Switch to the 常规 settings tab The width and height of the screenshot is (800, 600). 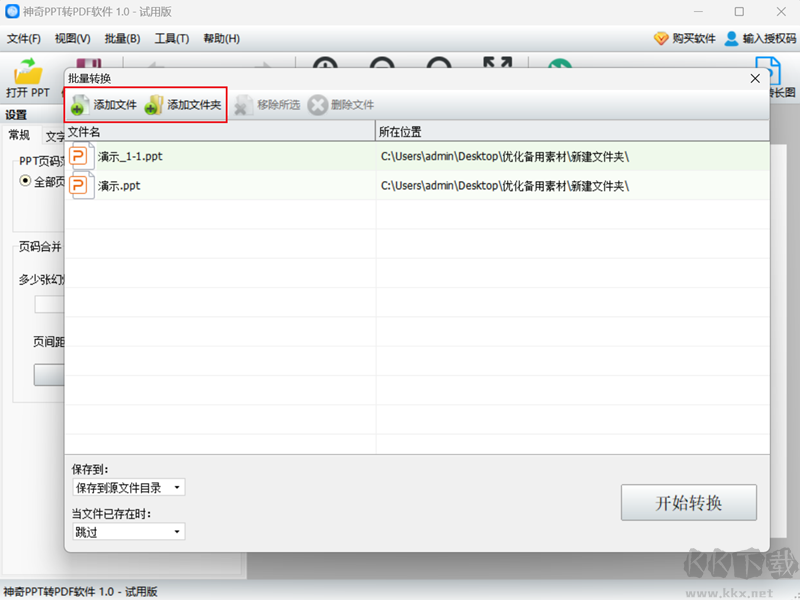[x=19, y=135]
